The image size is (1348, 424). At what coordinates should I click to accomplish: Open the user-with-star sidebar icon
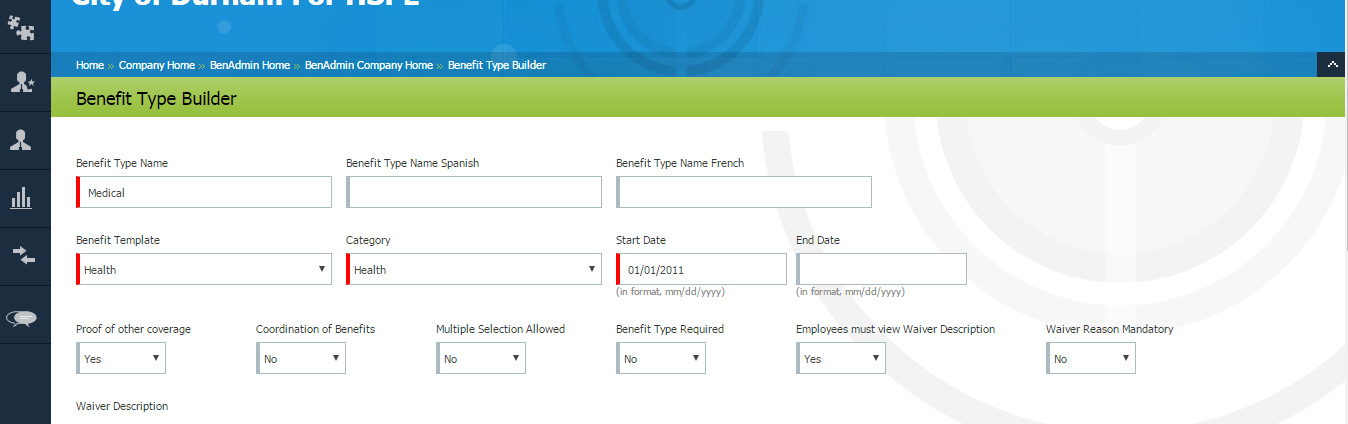(22, 83)
